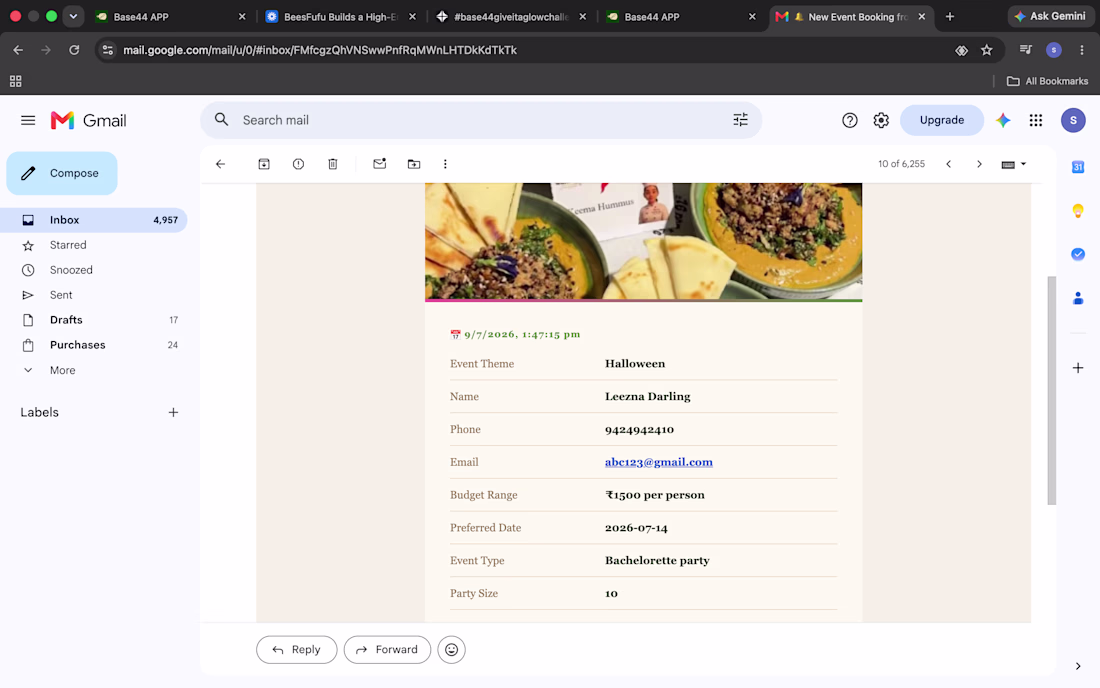Click the Ask Gemini button
Viewport: 1100px width, 688px height.
1050,16
